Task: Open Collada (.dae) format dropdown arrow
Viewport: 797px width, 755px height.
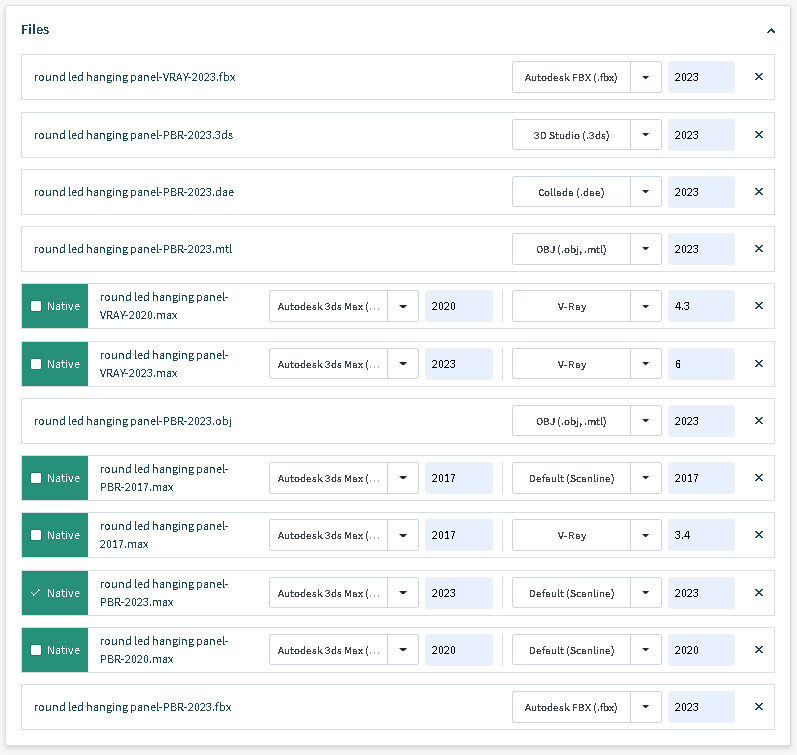Action: coord(646,192)
